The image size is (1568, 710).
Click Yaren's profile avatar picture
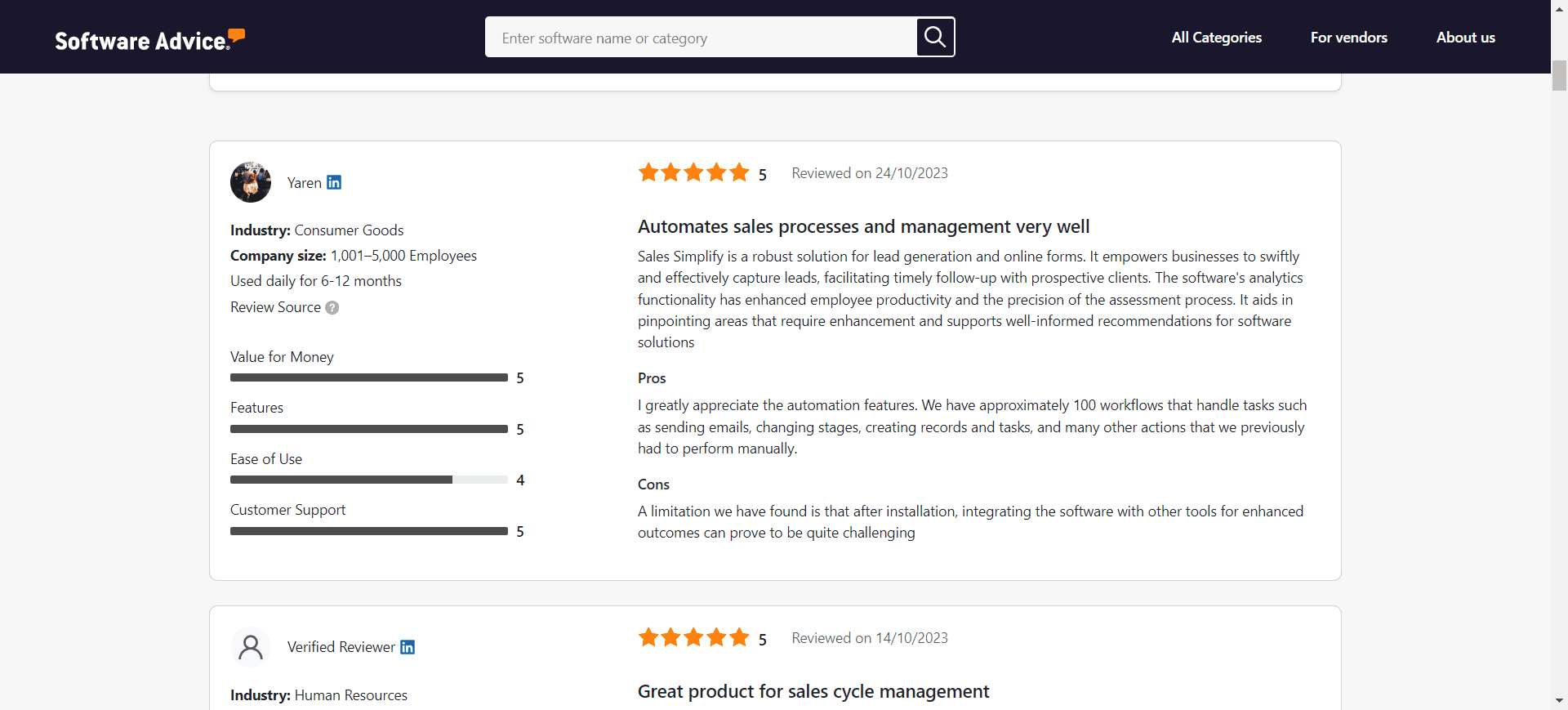(x=250, y=182)
